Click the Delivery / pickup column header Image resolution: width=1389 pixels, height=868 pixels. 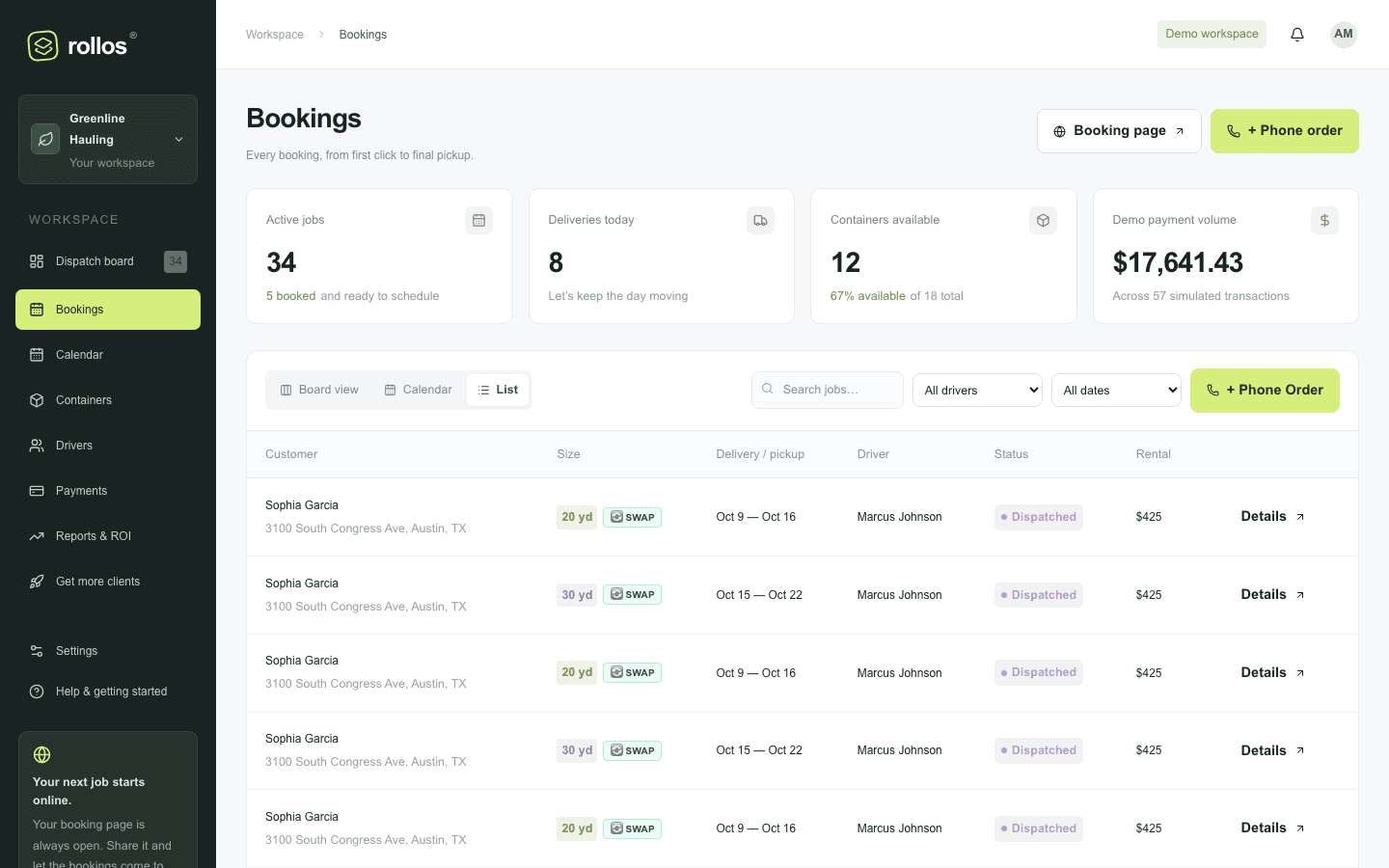[x=760, y=454]
